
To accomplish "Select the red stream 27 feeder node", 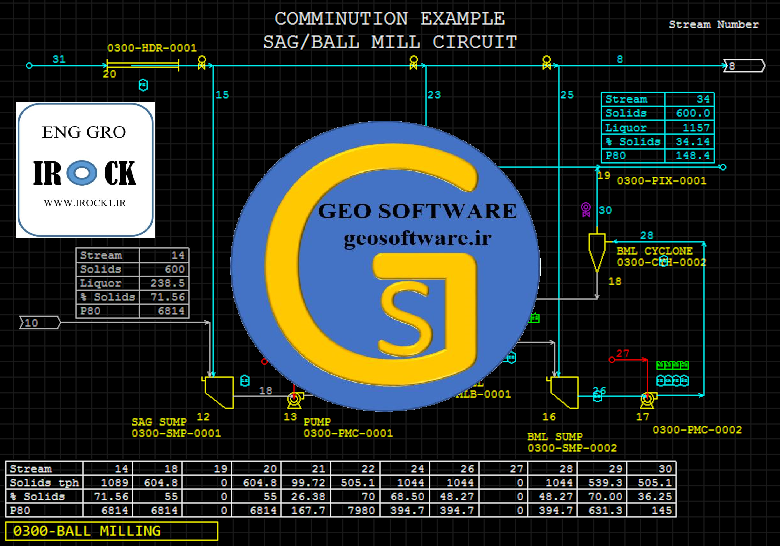I will (612, 359).
